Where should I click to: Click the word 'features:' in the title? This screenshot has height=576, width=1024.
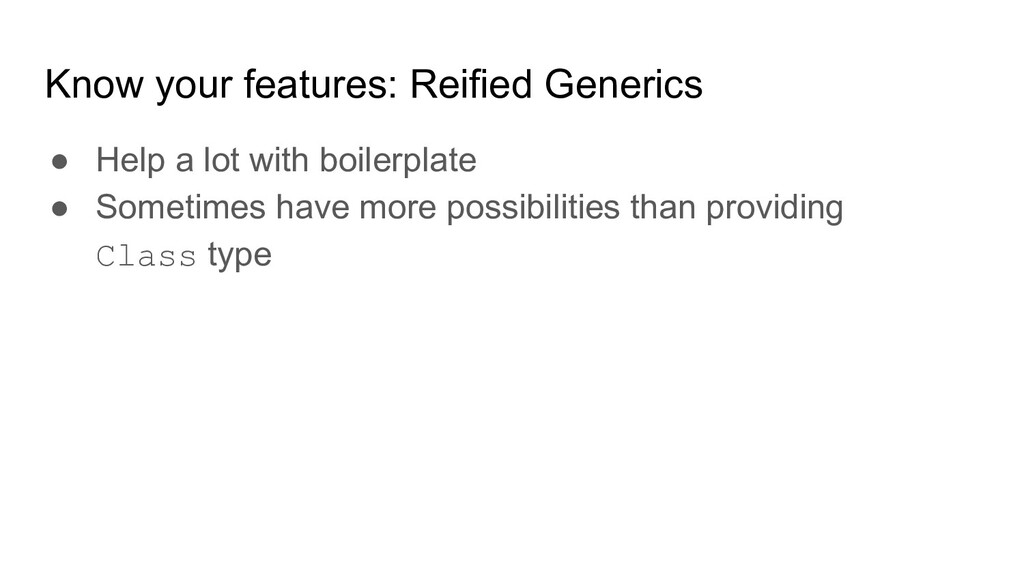pyautogui.click(x=321, y=84)
